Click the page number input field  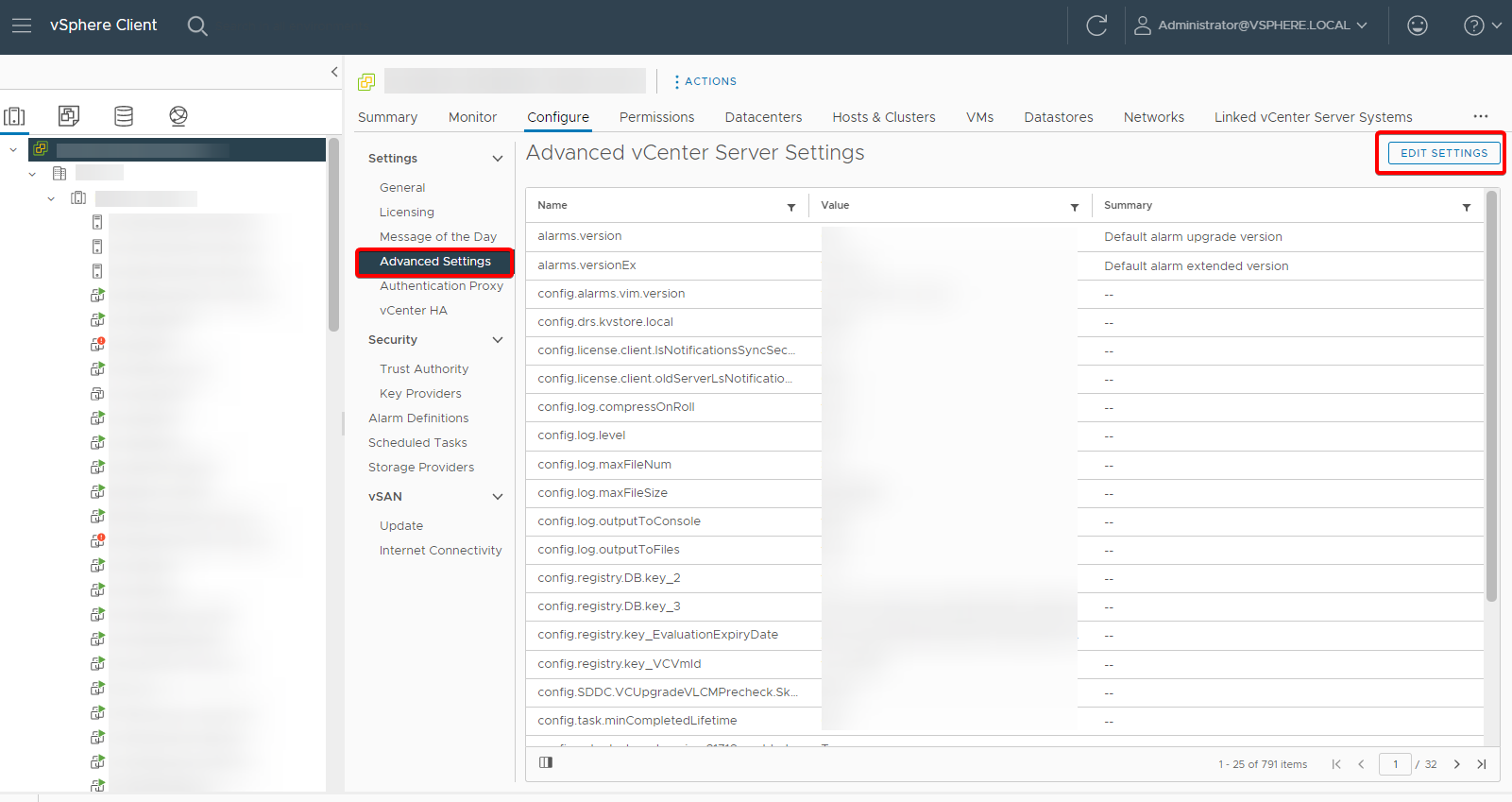(x=1395, y=764)
